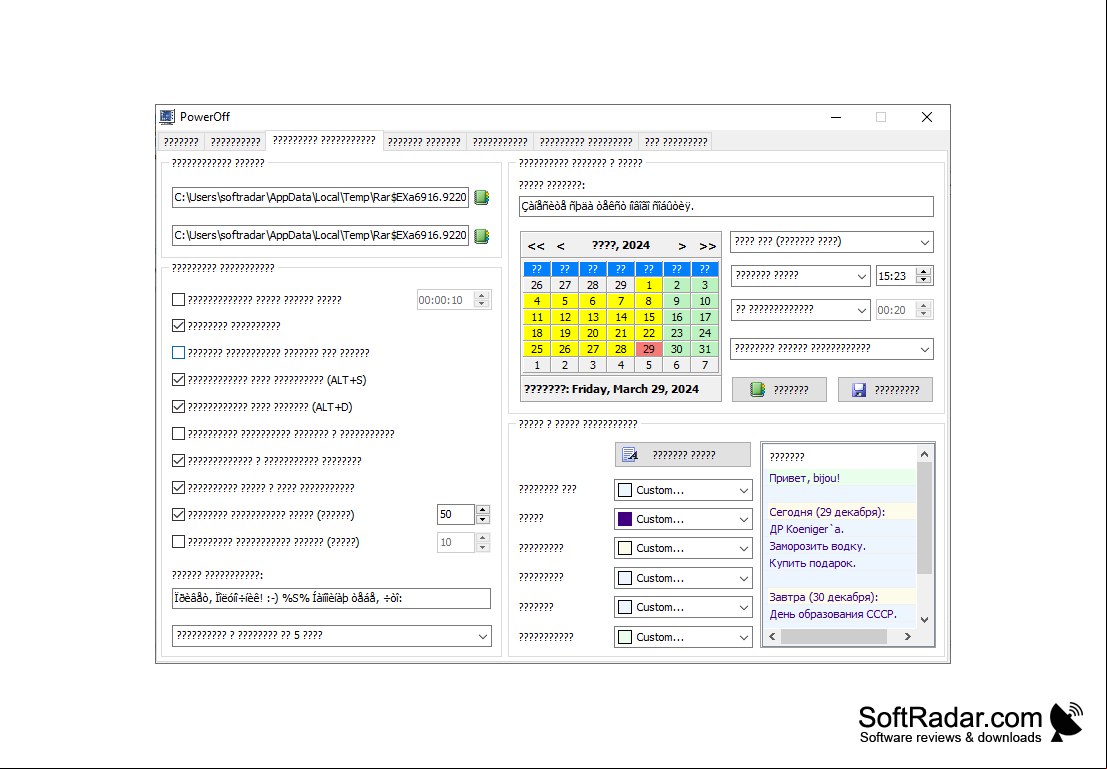Click the PowerOff app icon in the title bar
Viewport: 1107px width, 769px height.
[x=167, y=117]
